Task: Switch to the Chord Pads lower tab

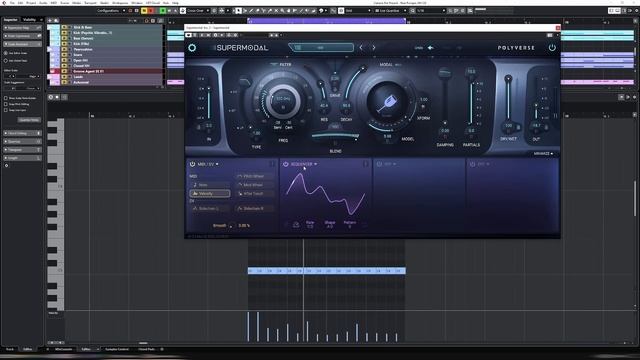Action: tap(146, 349)
